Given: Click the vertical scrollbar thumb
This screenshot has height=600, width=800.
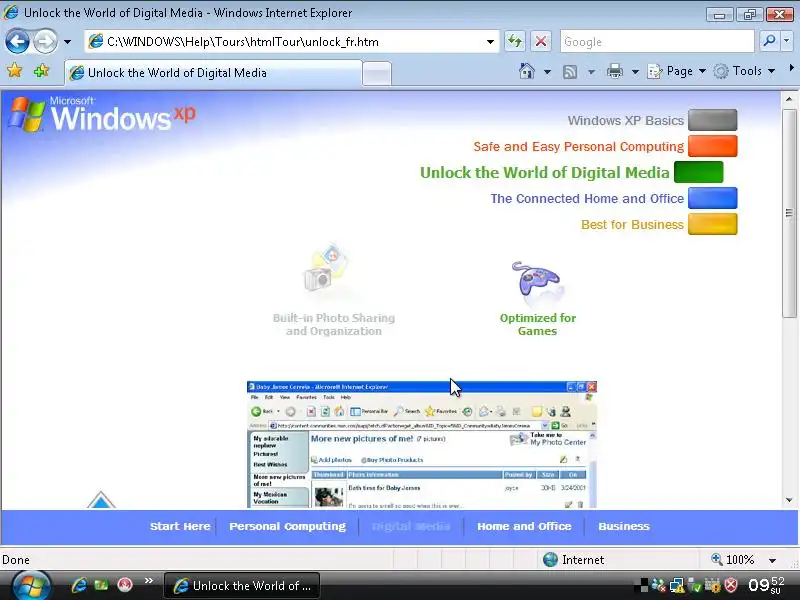Looking at the screenshot, I should 789,212.
